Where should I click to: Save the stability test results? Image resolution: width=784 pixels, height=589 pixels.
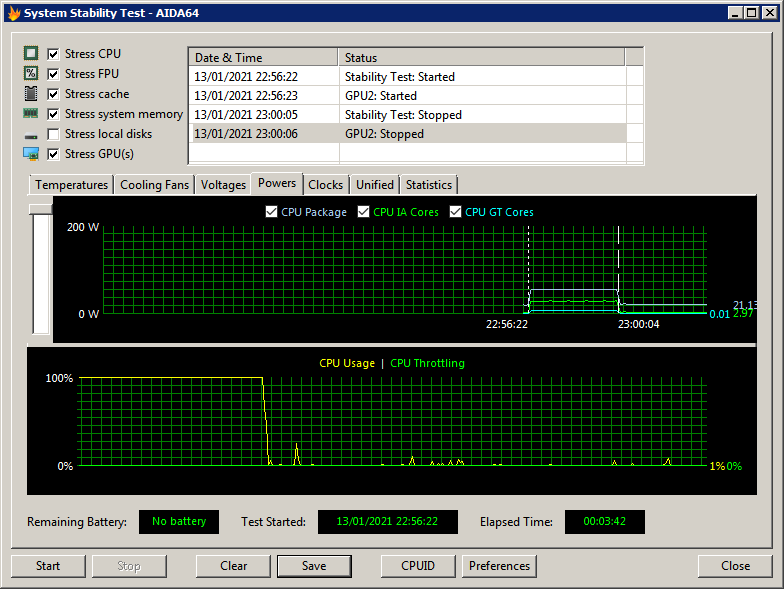[314, 566]
